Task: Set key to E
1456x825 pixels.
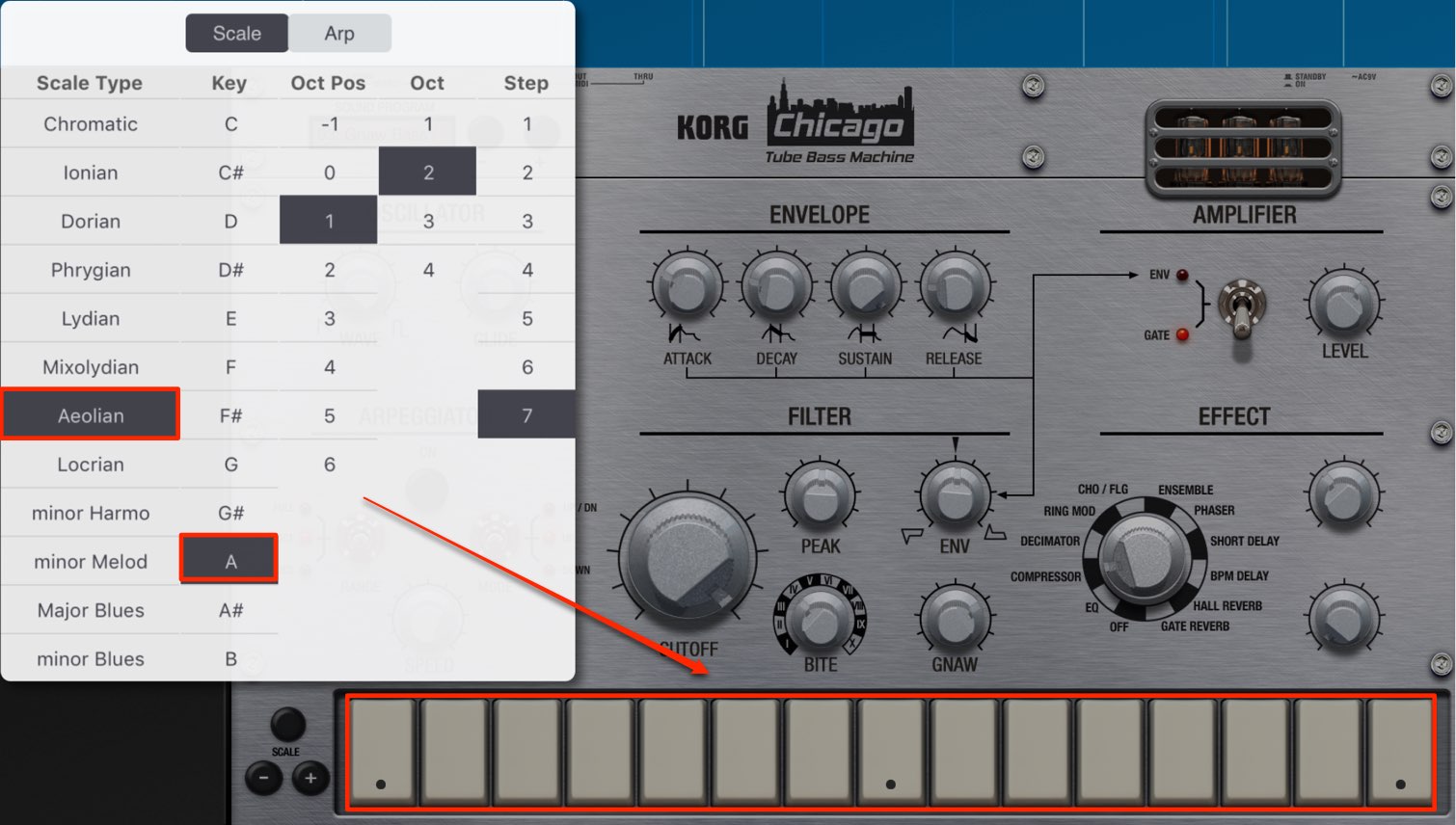Action: pyautogui.click(x=230, y=318)
